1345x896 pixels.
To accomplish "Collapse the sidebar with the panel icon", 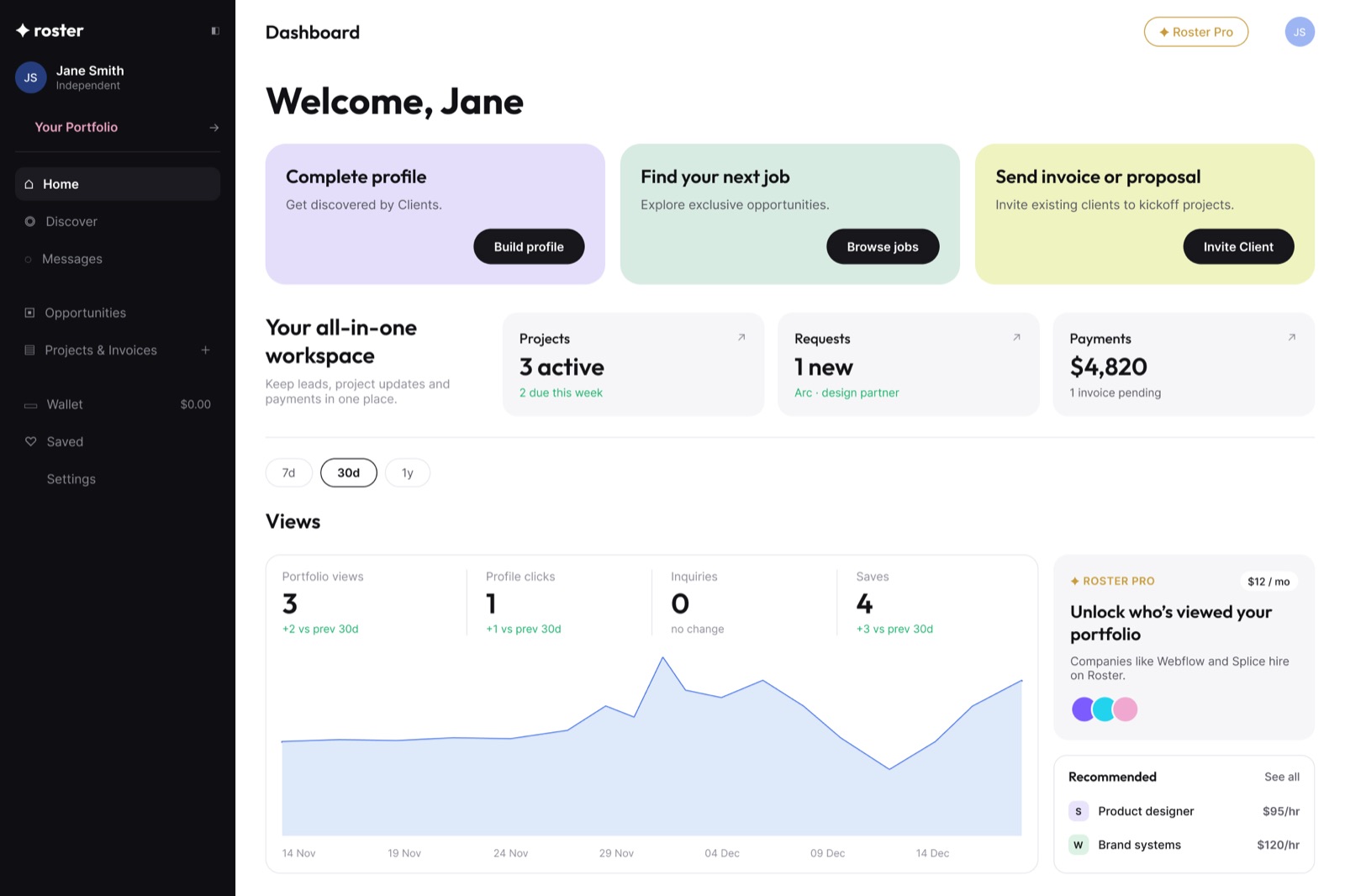I will [x=215, y=31].
